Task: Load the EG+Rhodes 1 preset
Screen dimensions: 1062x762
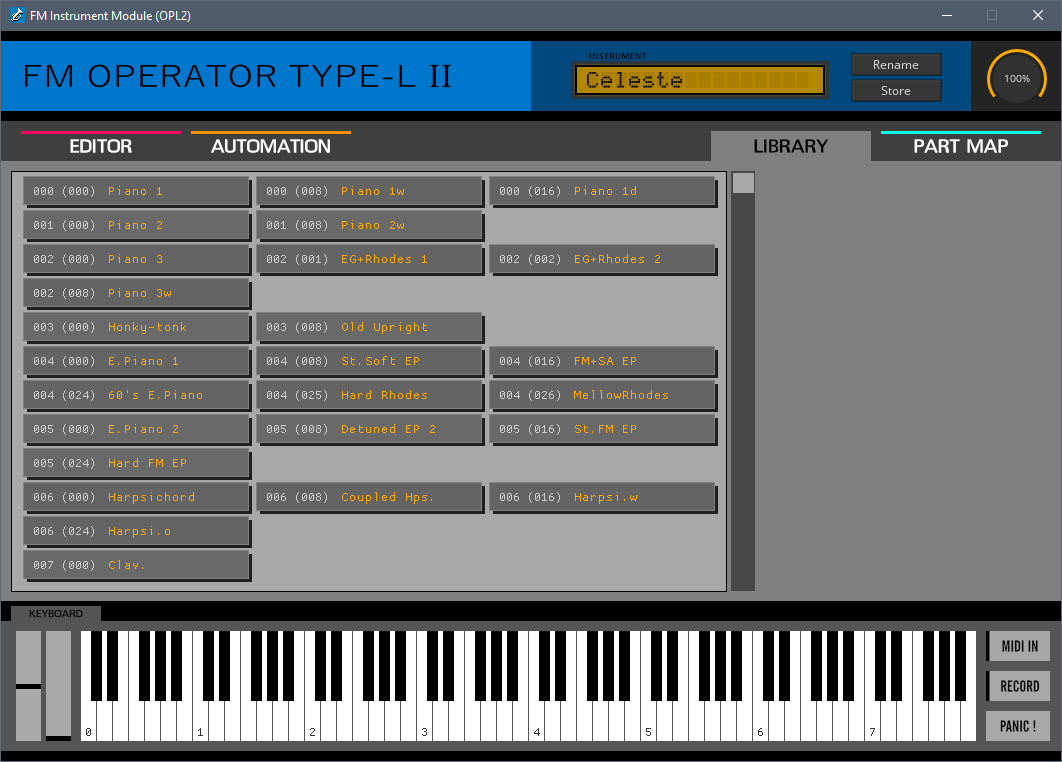Action: pos(370,259)
